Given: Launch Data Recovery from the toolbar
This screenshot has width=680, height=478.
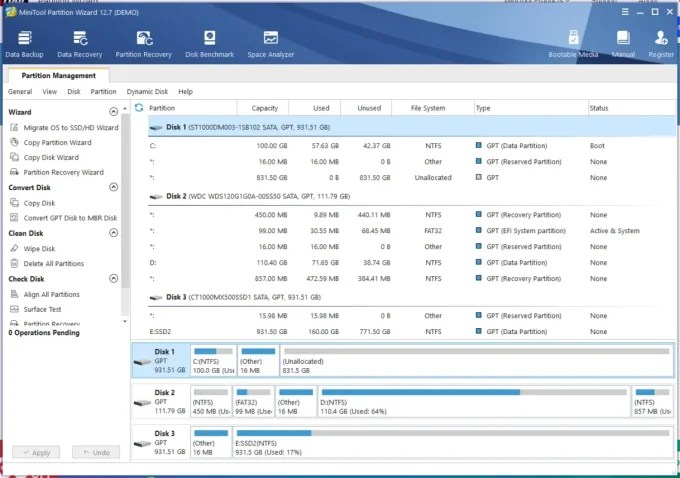Looking at the screenshot, I should pyautogui.click(x=79, y=44).
